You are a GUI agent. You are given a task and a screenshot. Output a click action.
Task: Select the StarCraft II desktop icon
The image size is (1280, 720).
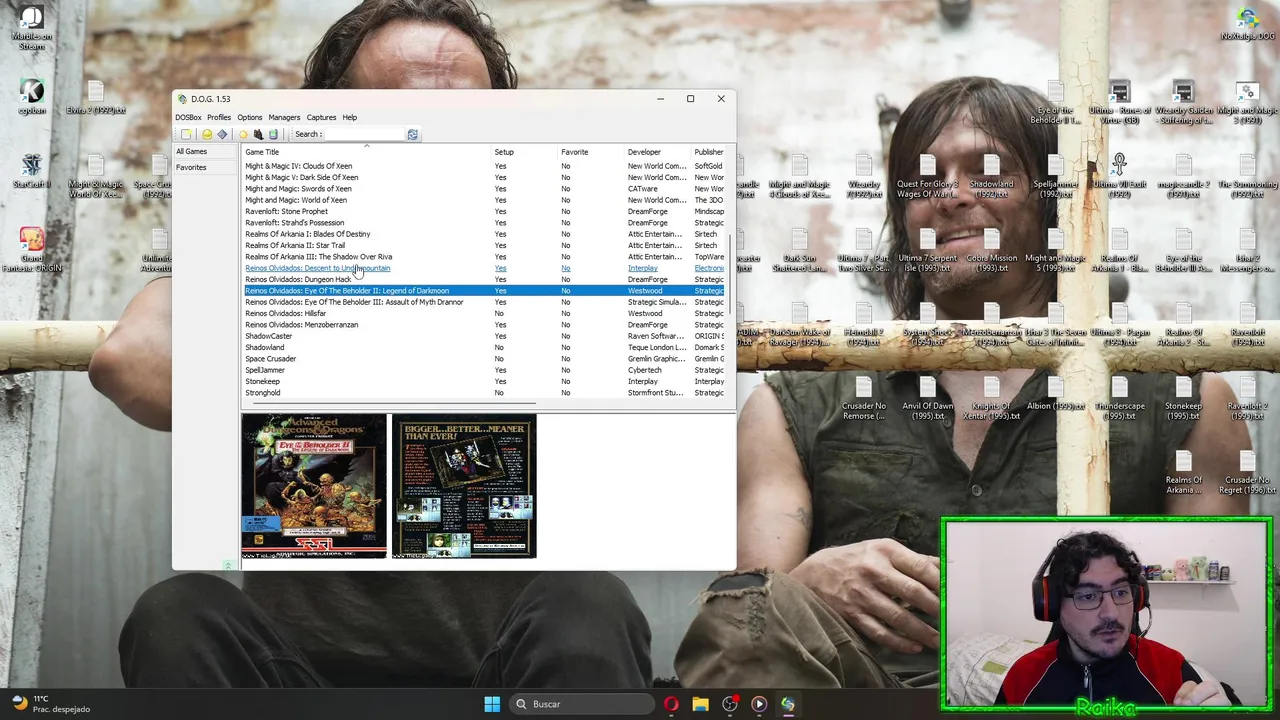[32, 172]
